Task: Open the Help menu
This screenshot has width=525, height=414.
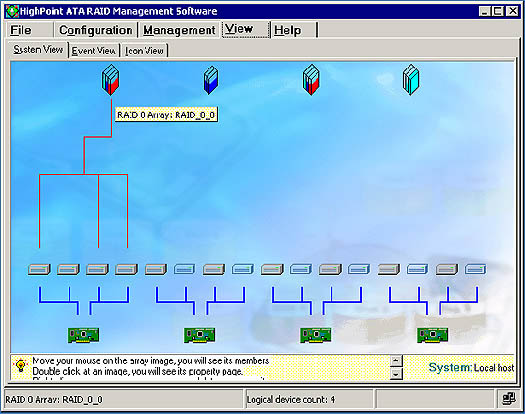Action: [287, 30]
